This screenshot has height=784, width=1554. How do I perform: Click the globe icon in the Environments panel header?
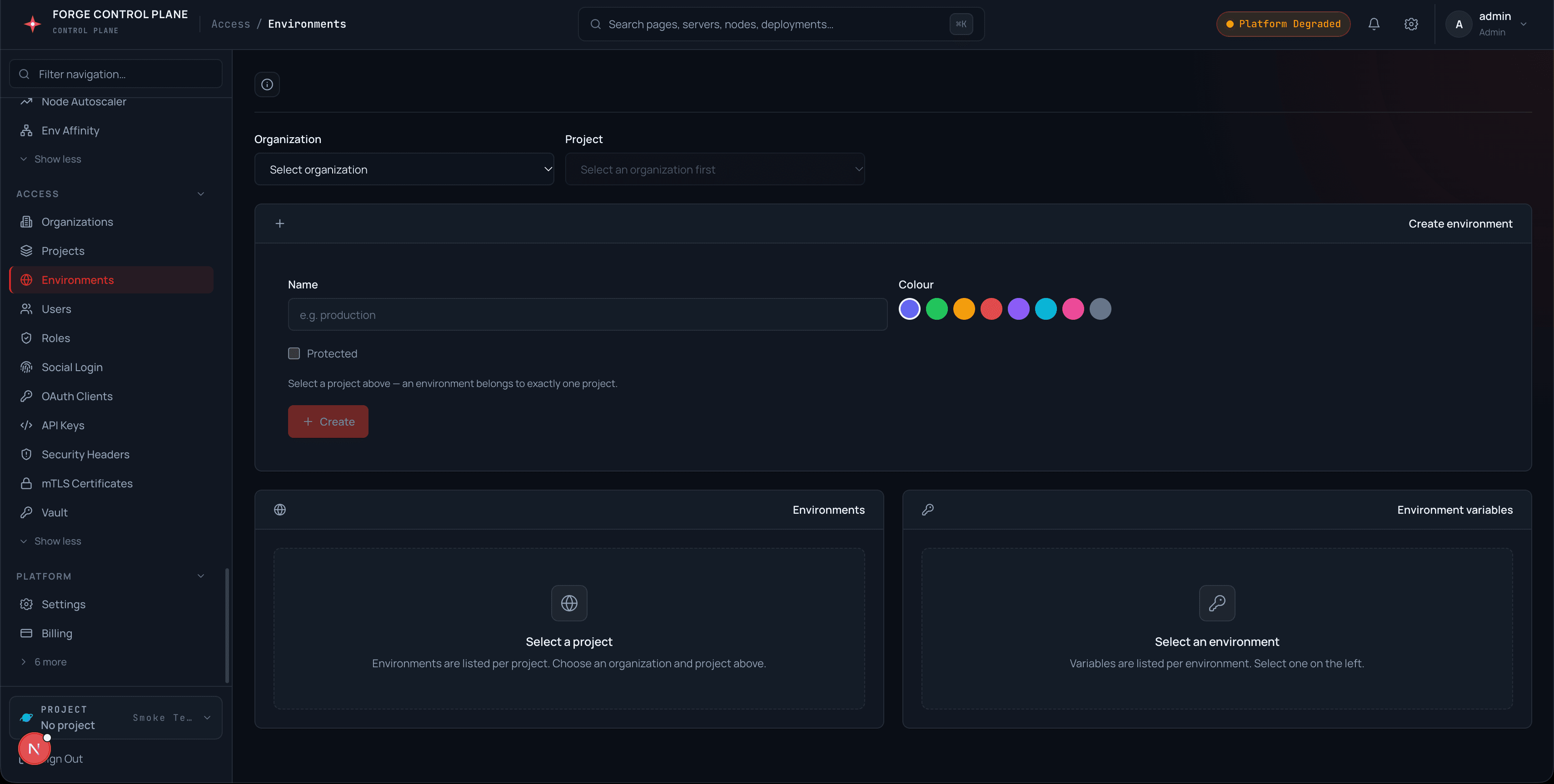click(280, 510)
